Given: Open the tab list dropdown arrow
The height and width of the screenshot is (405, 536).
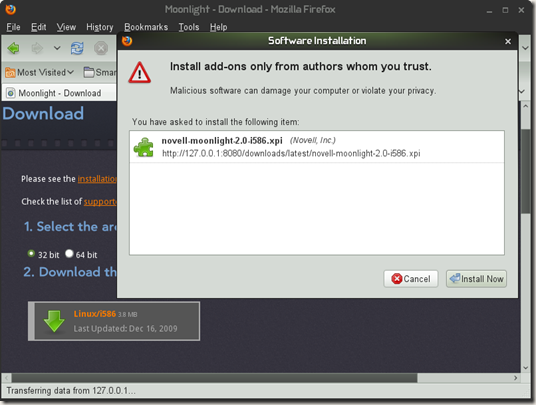Looking at the screenshot, I should (x=522, y=91).
